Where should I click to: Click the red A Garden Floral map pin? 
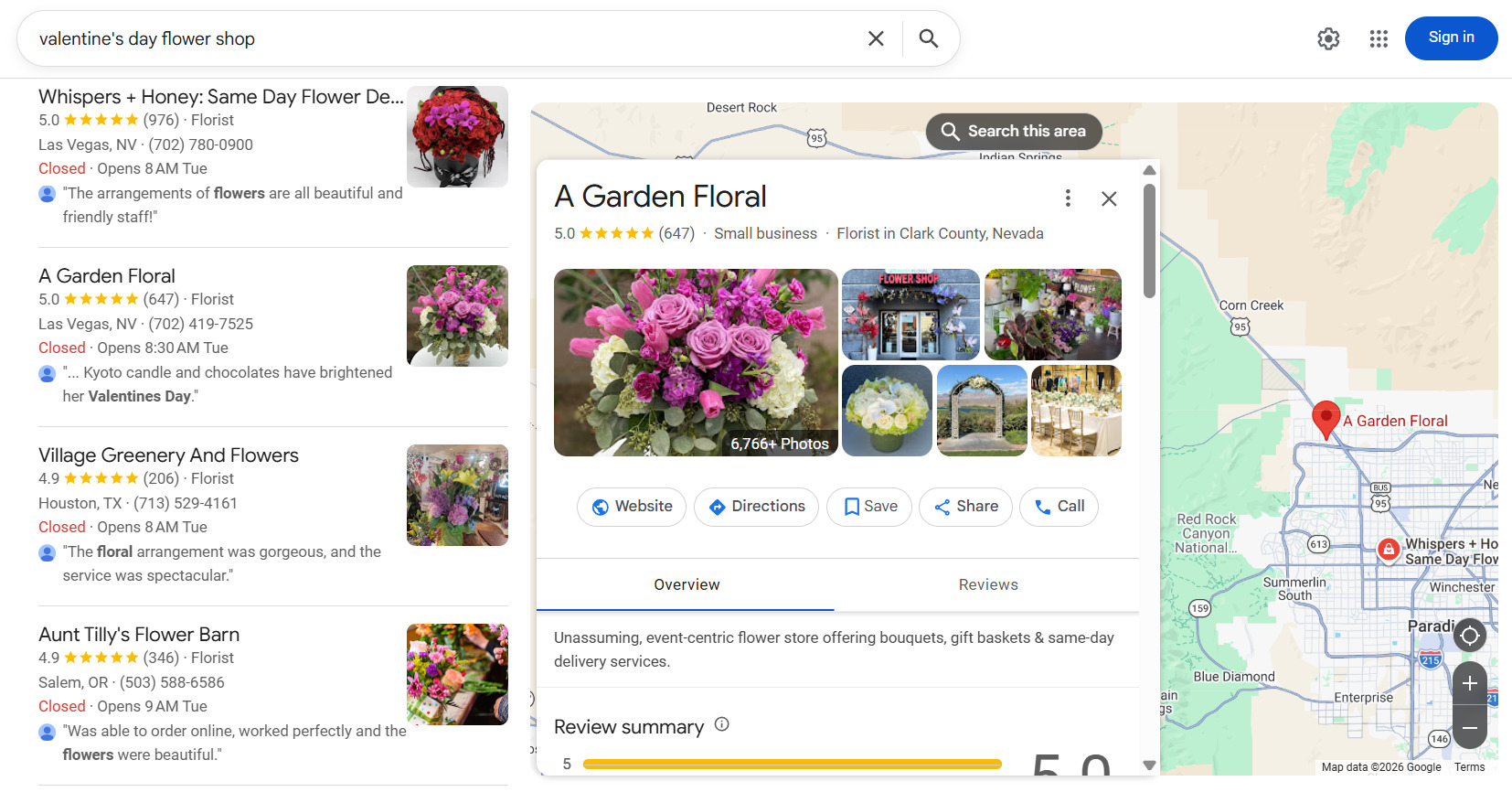pos(1326,419)
